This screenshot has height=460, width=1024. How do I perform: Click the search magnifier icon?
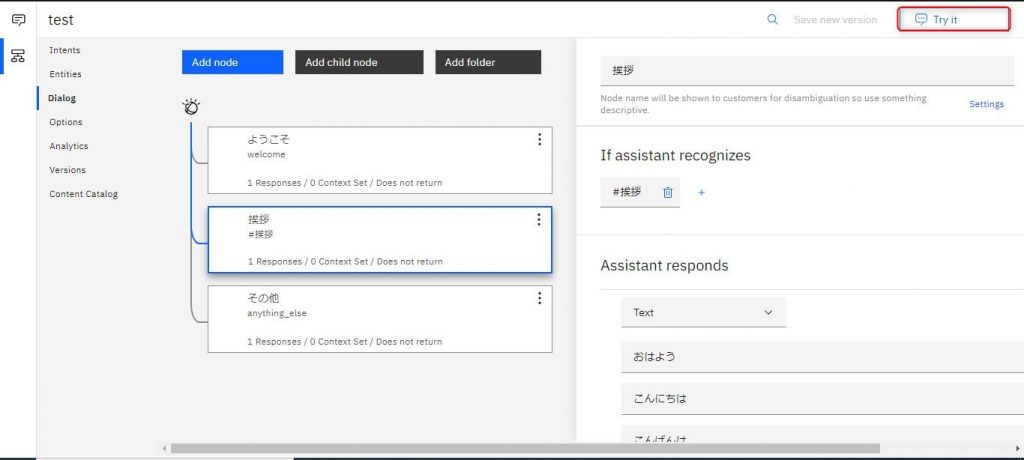[x=773, y=20]
